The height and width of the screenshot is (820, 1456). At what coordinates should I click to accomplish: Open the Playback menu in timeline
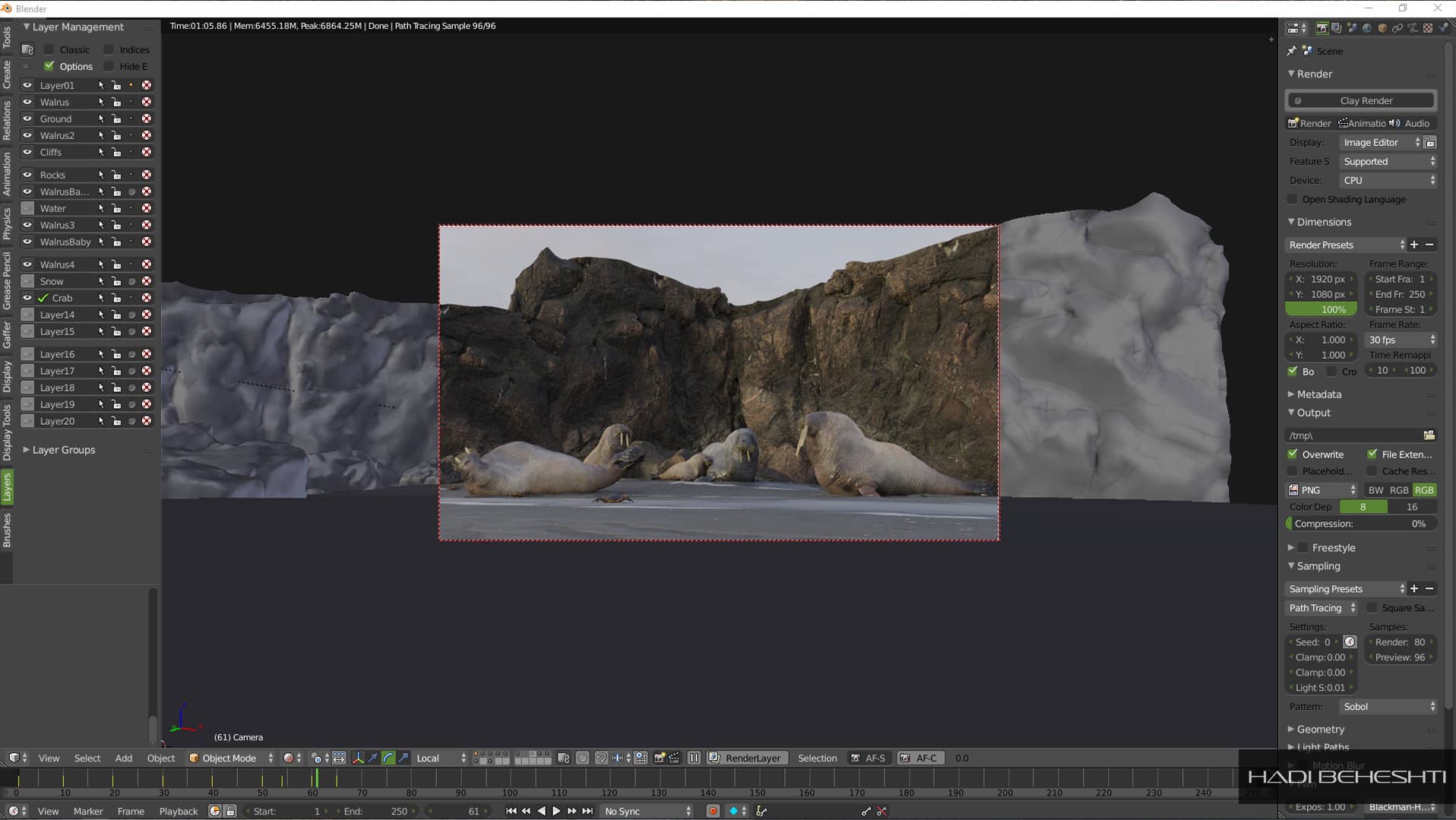(179, 811)
